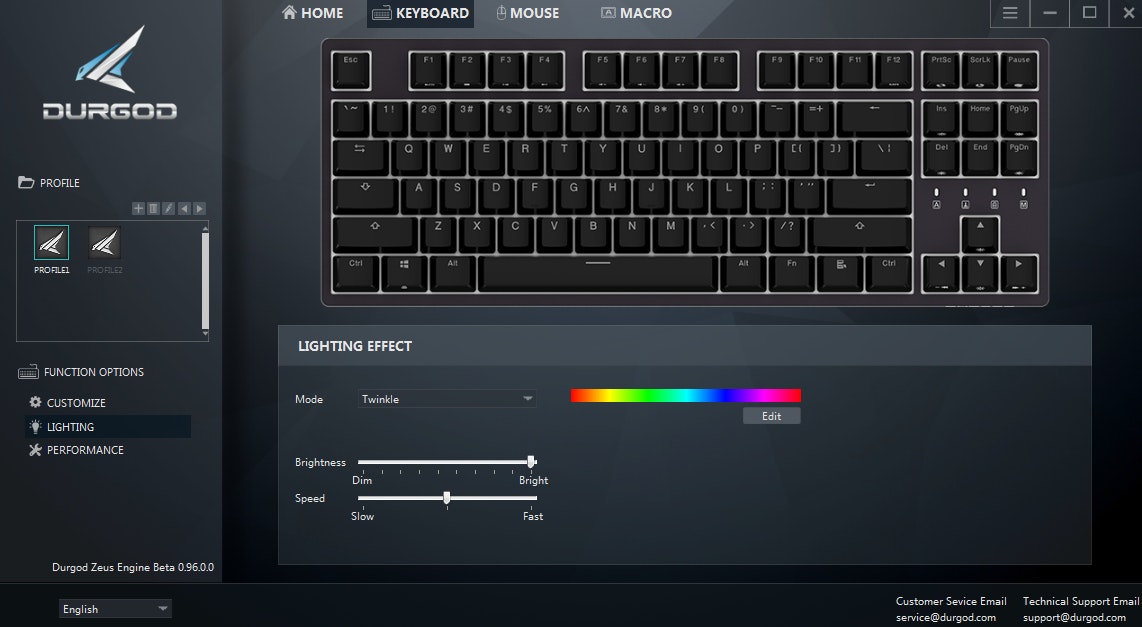Image resolution: width=1142 pixels, height=627 pixels.
Task: Switch to the MACRO tab
Action: pyautogui.click(x=637, y=13)
